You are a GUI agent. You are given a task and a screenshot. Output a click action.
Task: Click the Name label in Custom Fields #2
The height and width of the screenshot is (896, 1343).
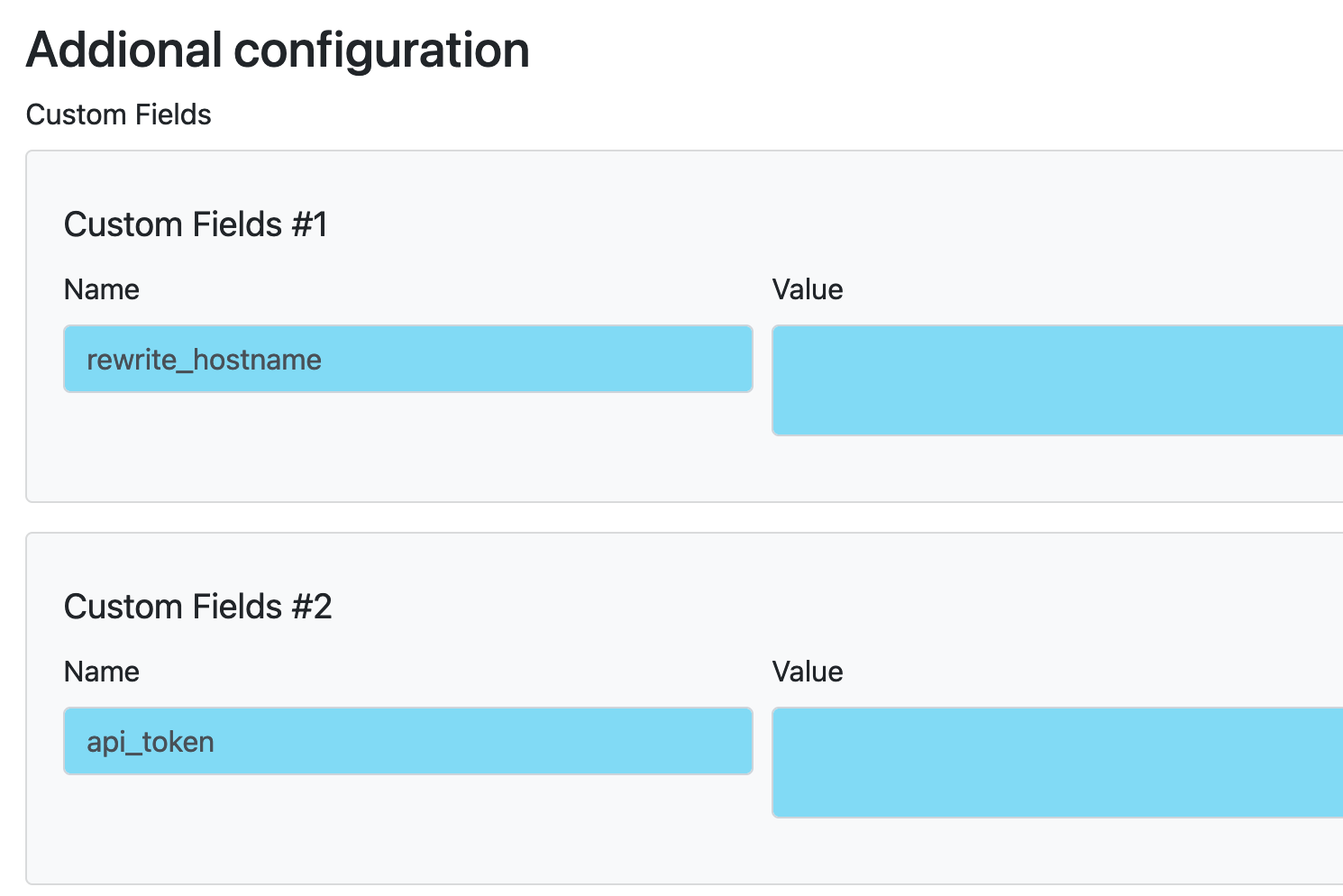tap(102, 672)
